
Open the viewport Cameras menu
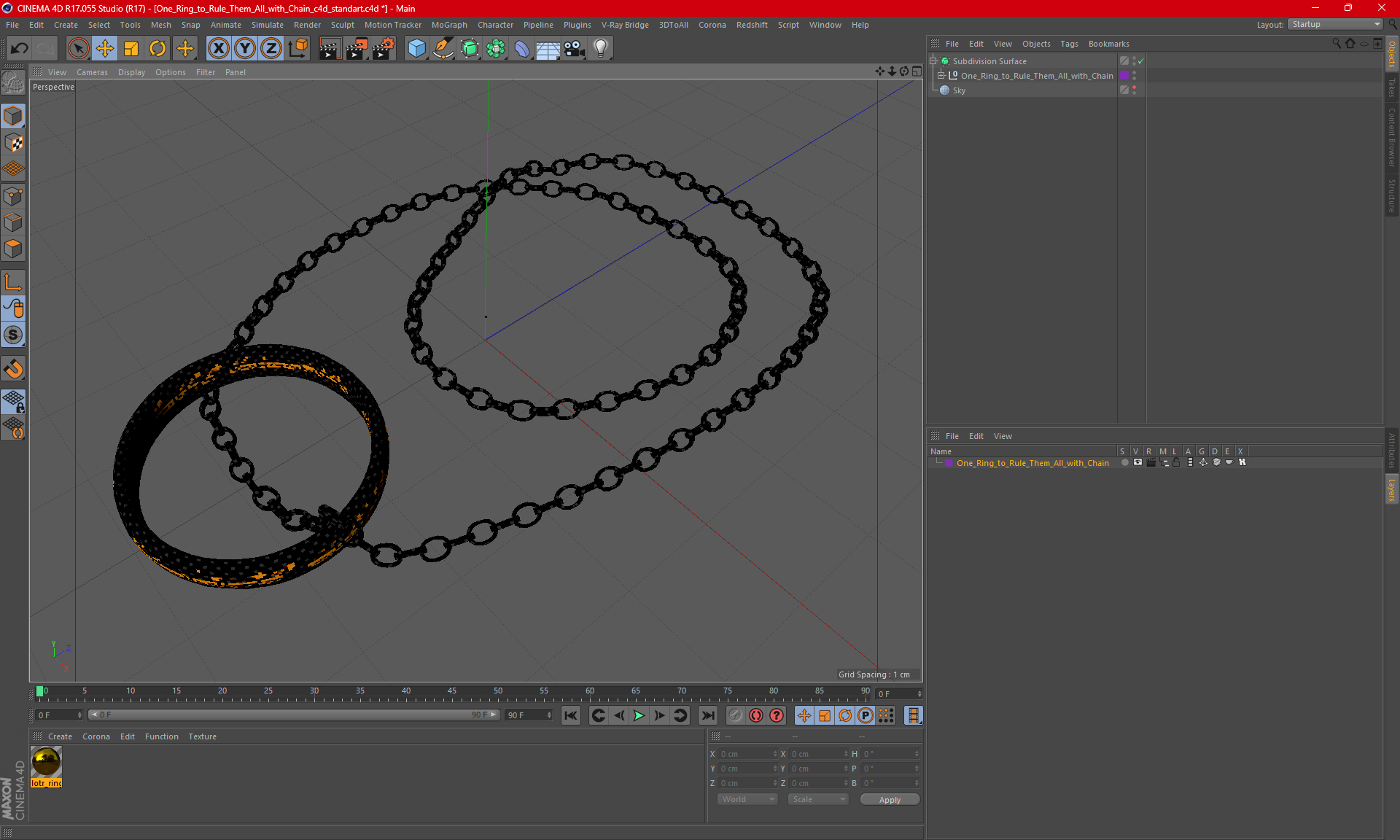(x=92, y=72)
